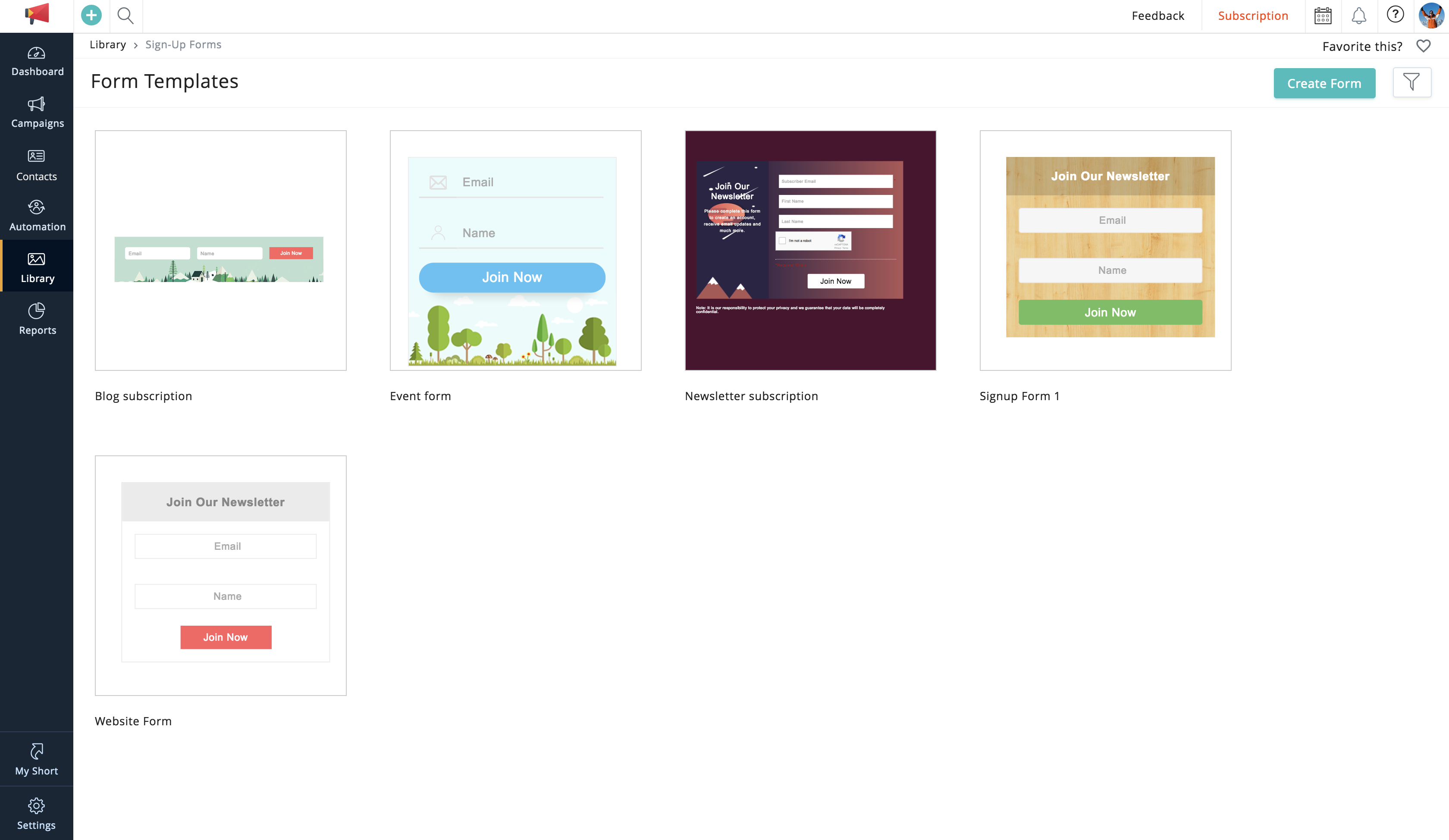Navigate to Campaigns in the sidebar
This screenshot has height=840, width=1449.
[x=37, y=113]
